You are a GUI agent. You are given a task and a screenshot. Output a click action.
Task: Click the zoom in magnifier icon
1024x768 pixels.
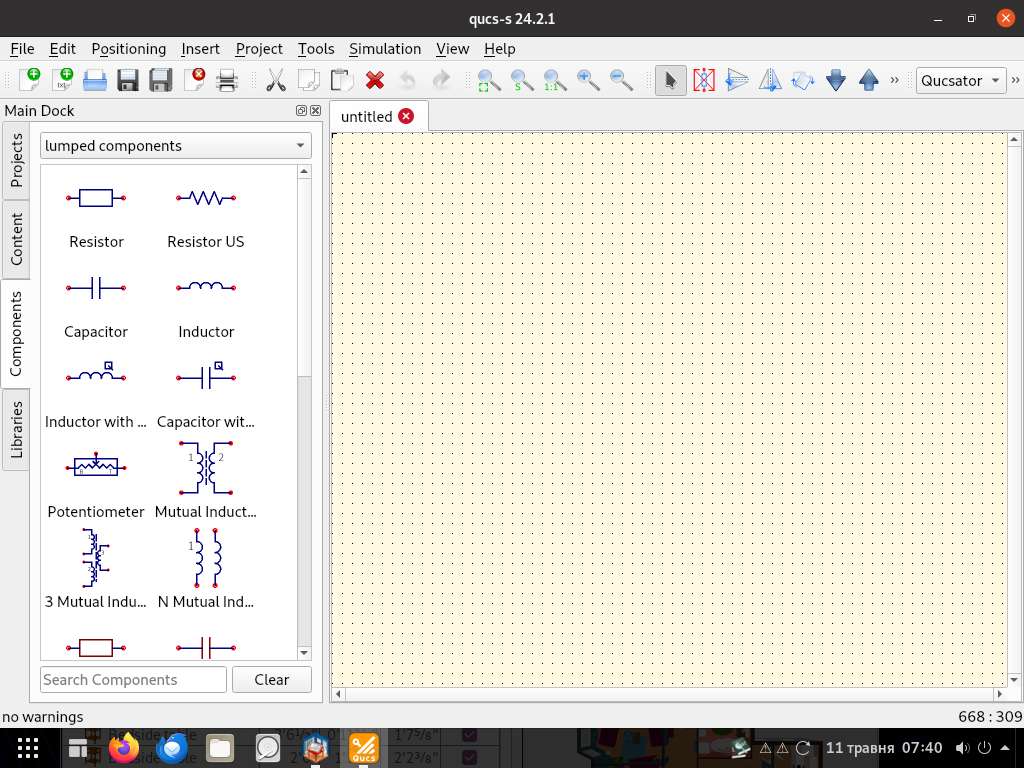pyautogui.click(x=588, y=80)
